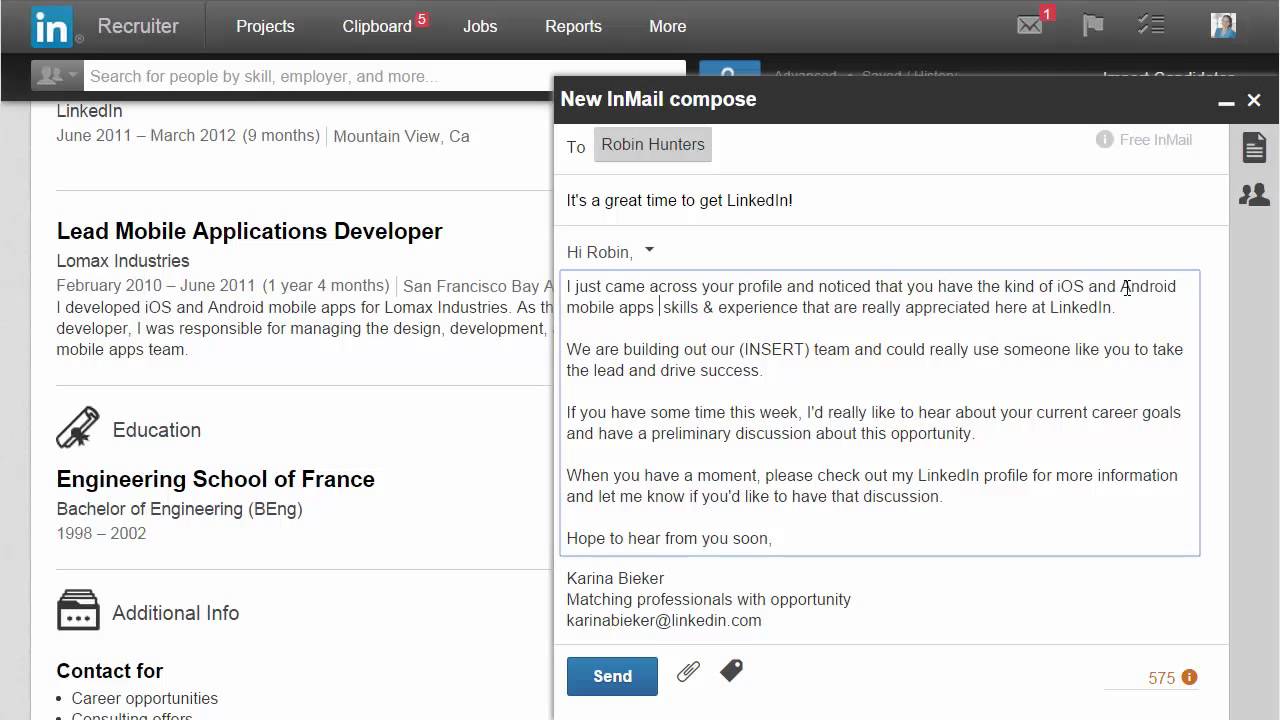The width and height of the screenshot is (1280, 720).
Task: Click the karinabieker@linkedin.com signature email
Action: pyautogui.click(x=664, y=620)
